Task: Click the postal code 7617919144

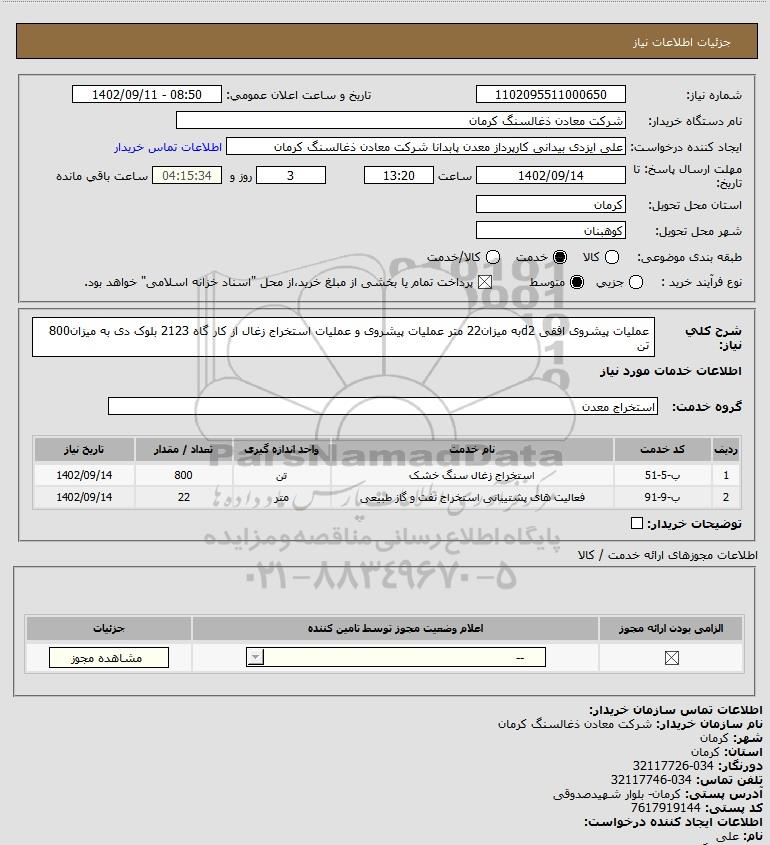Action: [665, 808]
